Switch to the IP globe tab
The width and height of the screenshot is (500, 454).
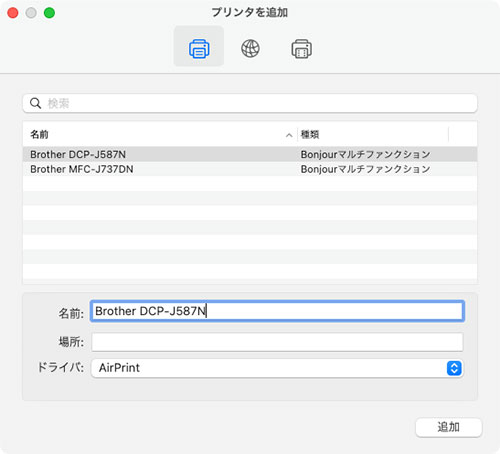pyautogui.click(x=250, y=49)
